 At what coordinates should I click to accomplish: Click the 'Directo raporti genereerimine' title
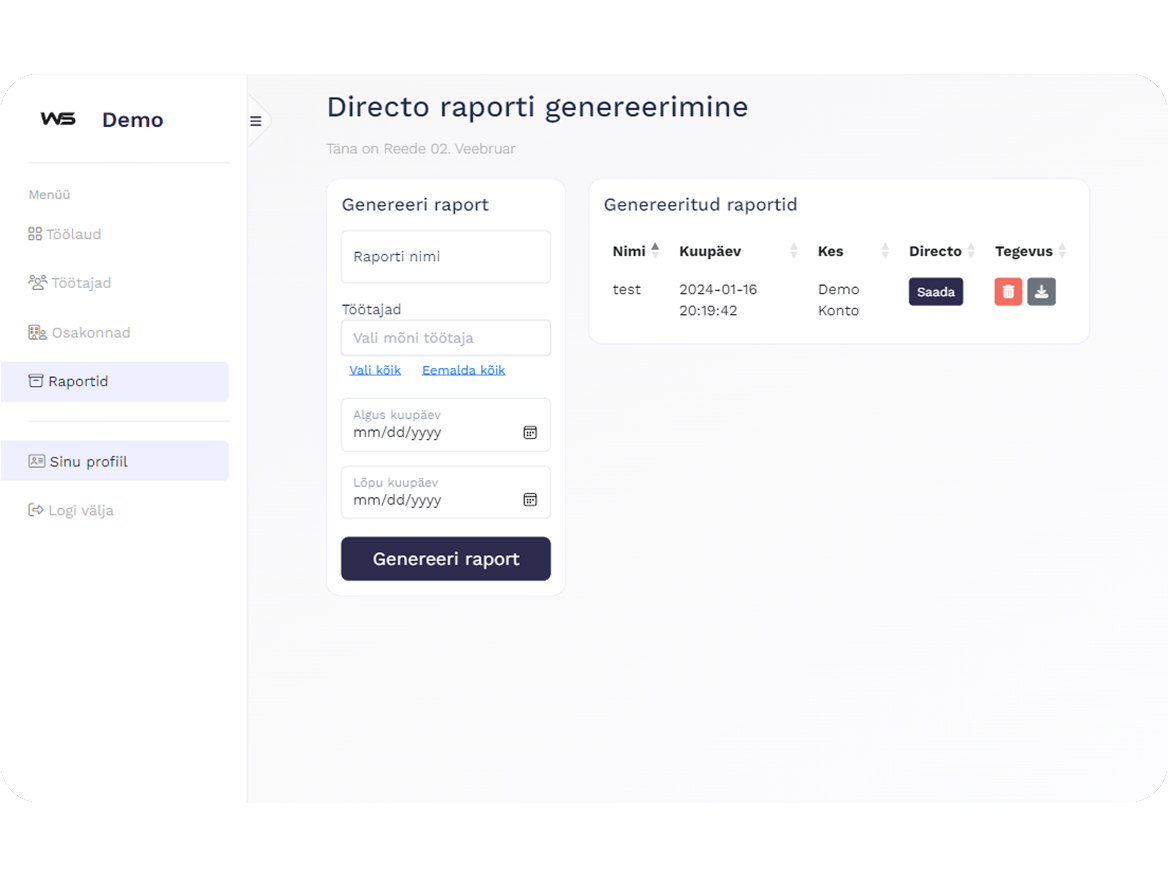click(537, 107)
